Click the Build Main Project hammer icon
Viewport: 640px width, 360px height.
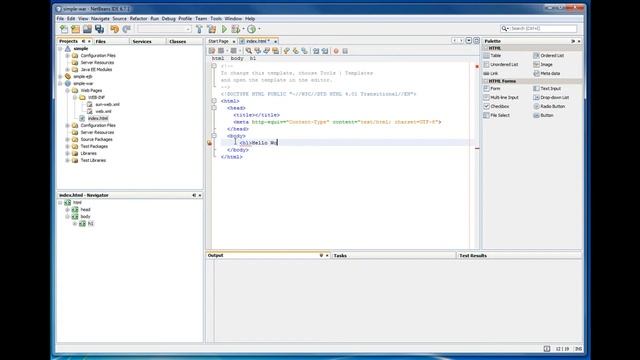pos(199,29)
